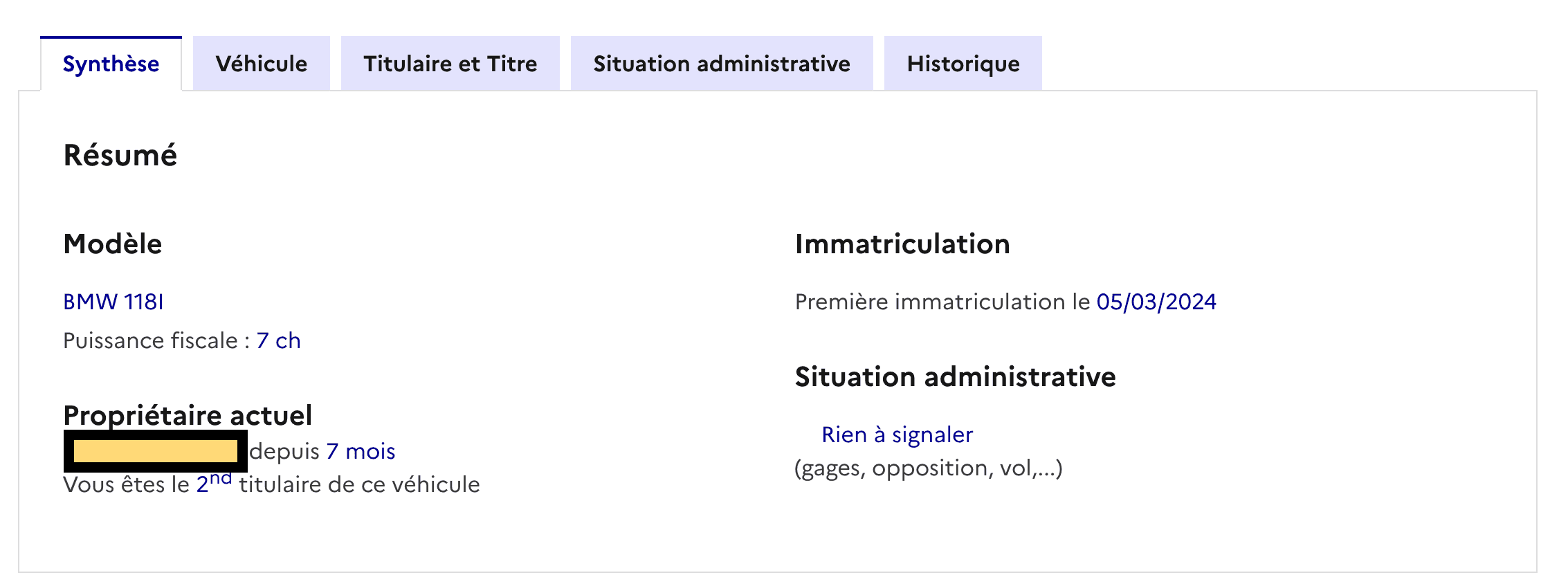Viewport: 1568px width, 584px height.
Task: Click the Résumé section heading
Action: (121, 154)
